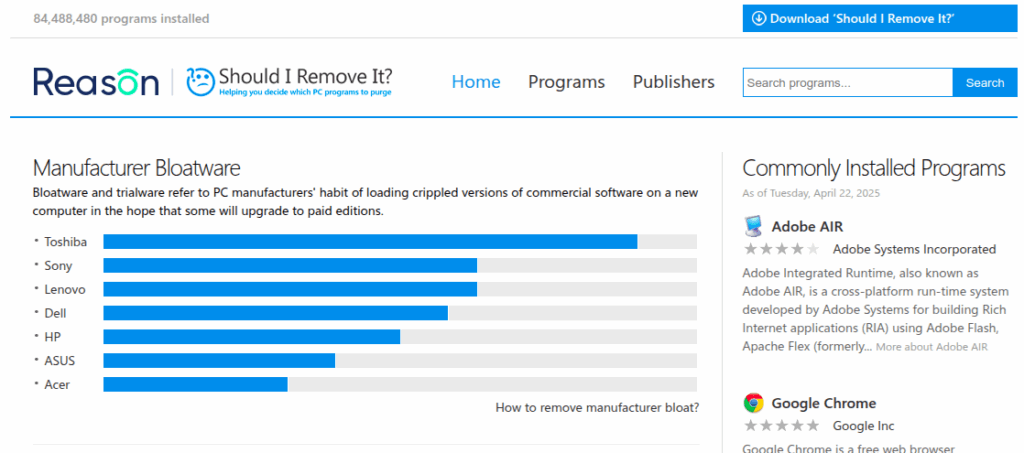Click the Dell bloatware progress bar
Image resolution: width=1024 pixels, height=453 pixels.
click(x=400, y=313)
